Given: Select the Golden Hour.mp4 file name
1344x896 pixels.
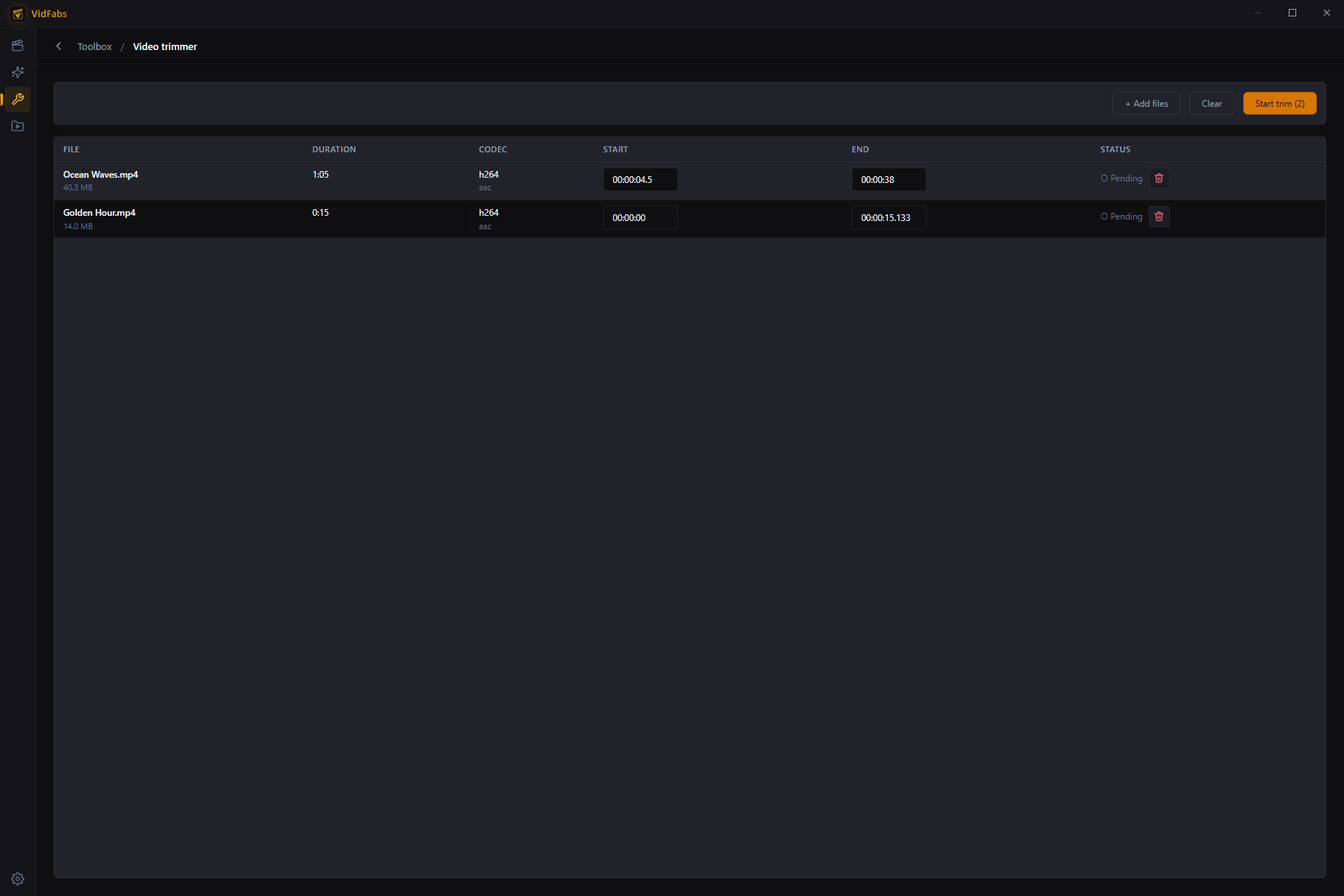Looking at the screenshot, I should point(99,213).
